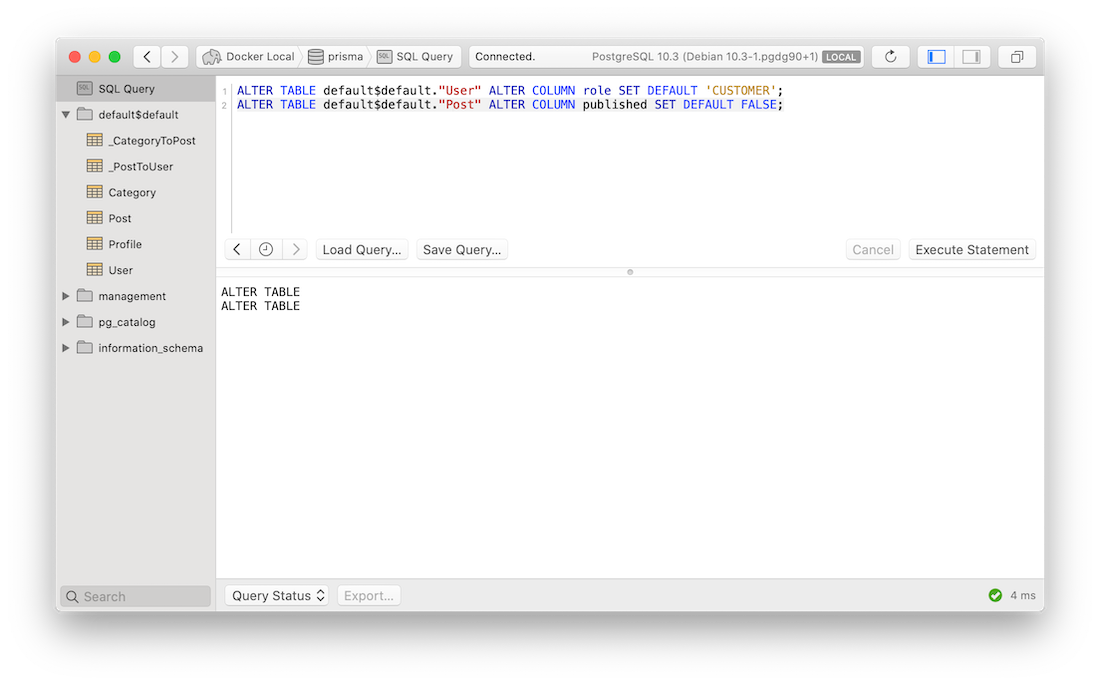Select the User table in the sidebar
Image resolution: width=1100 pixels, height=685 pixels.
click(x=119, y=269)
